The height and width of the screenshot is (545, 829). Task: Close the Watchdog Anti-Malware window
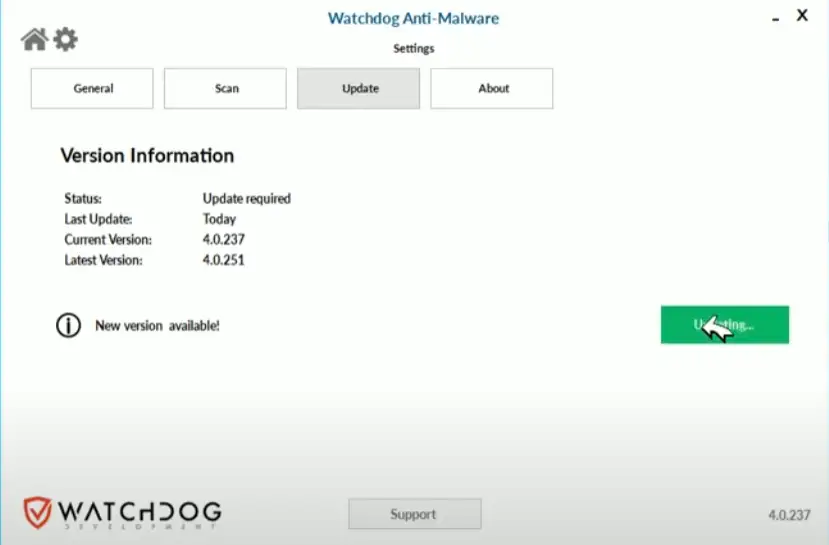coord(801,15)
